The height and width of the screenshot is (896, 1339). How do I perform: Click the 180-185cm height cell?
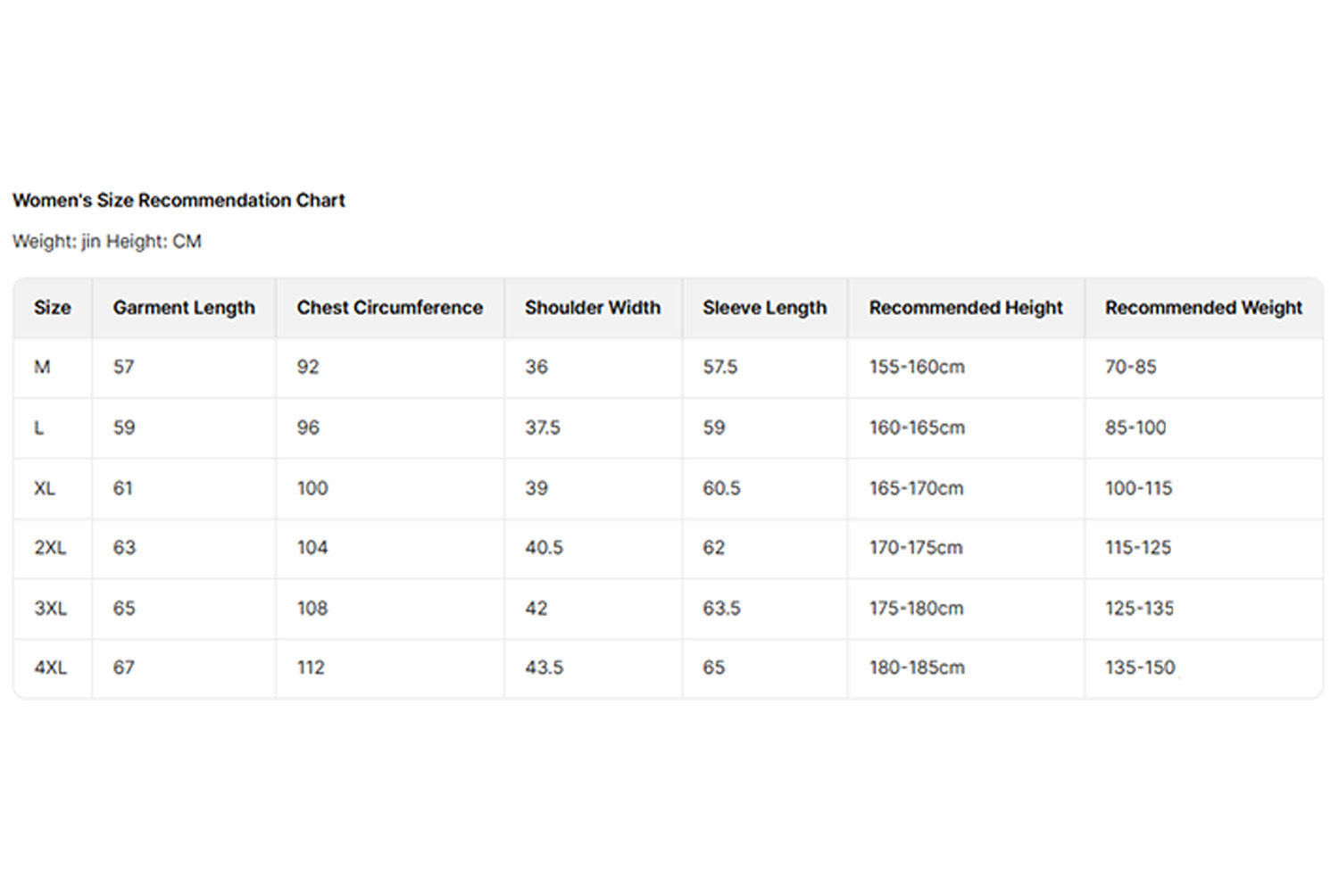click(x=917, y=668)
